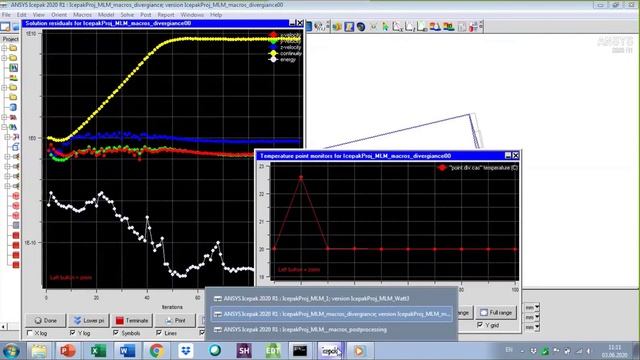Open the Macros menu
Screen dimensions: 640x360
82,15
